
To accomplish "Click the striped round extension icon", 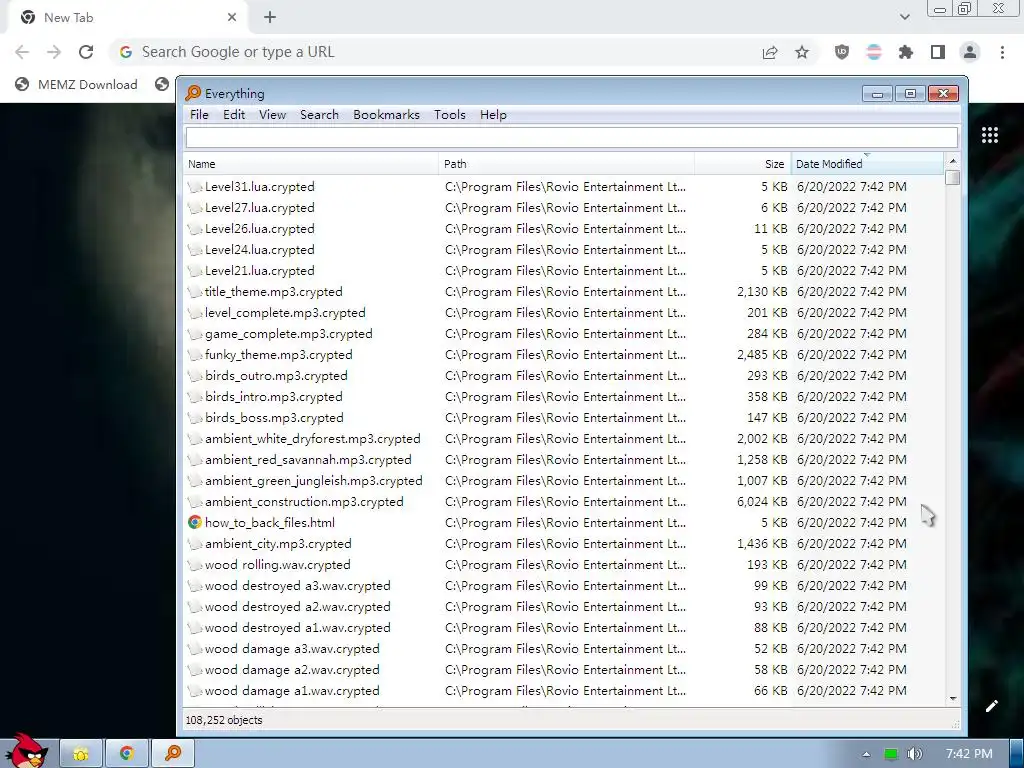I will click(x=874, y=52).
